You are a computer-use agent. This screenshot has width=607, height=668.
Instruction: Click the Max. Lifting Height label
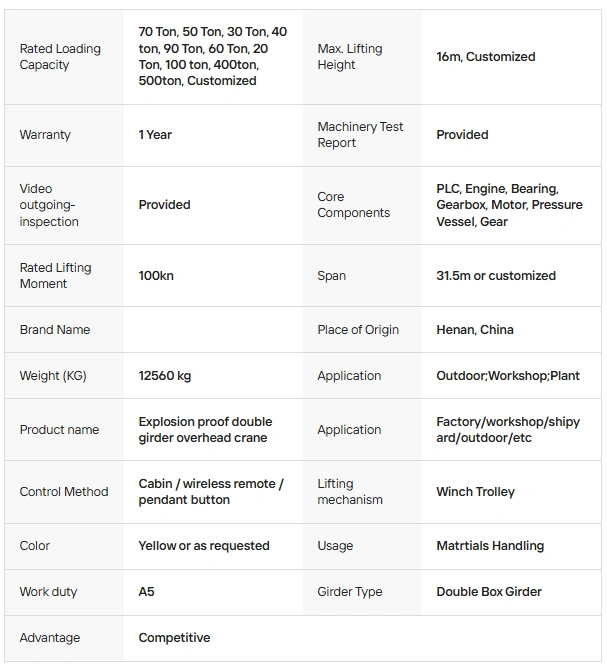tap(350, 57)
